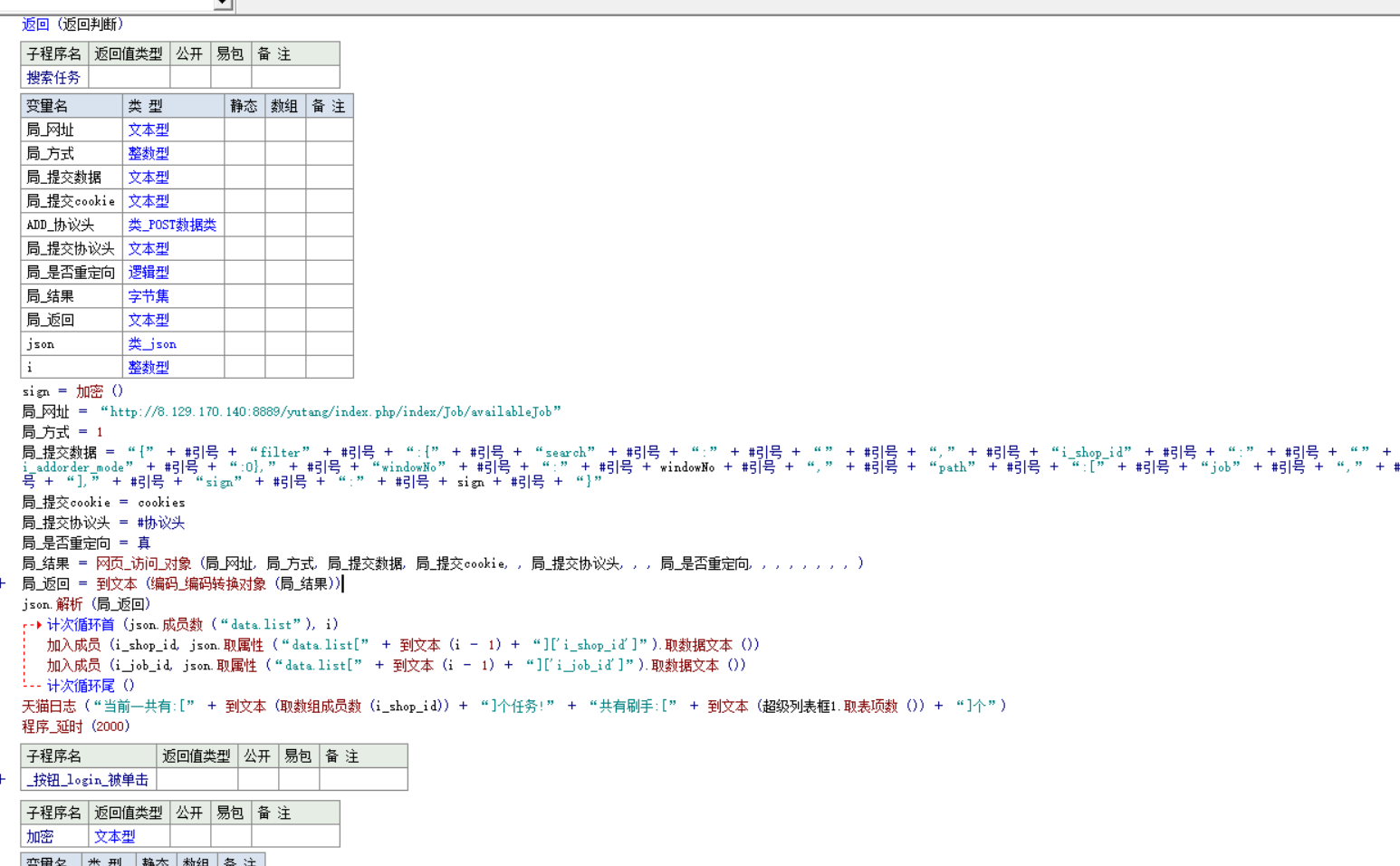Click 字节集 type of 局_结果
This screenshot has width=1400, height=866.
[x=149, y=296]
